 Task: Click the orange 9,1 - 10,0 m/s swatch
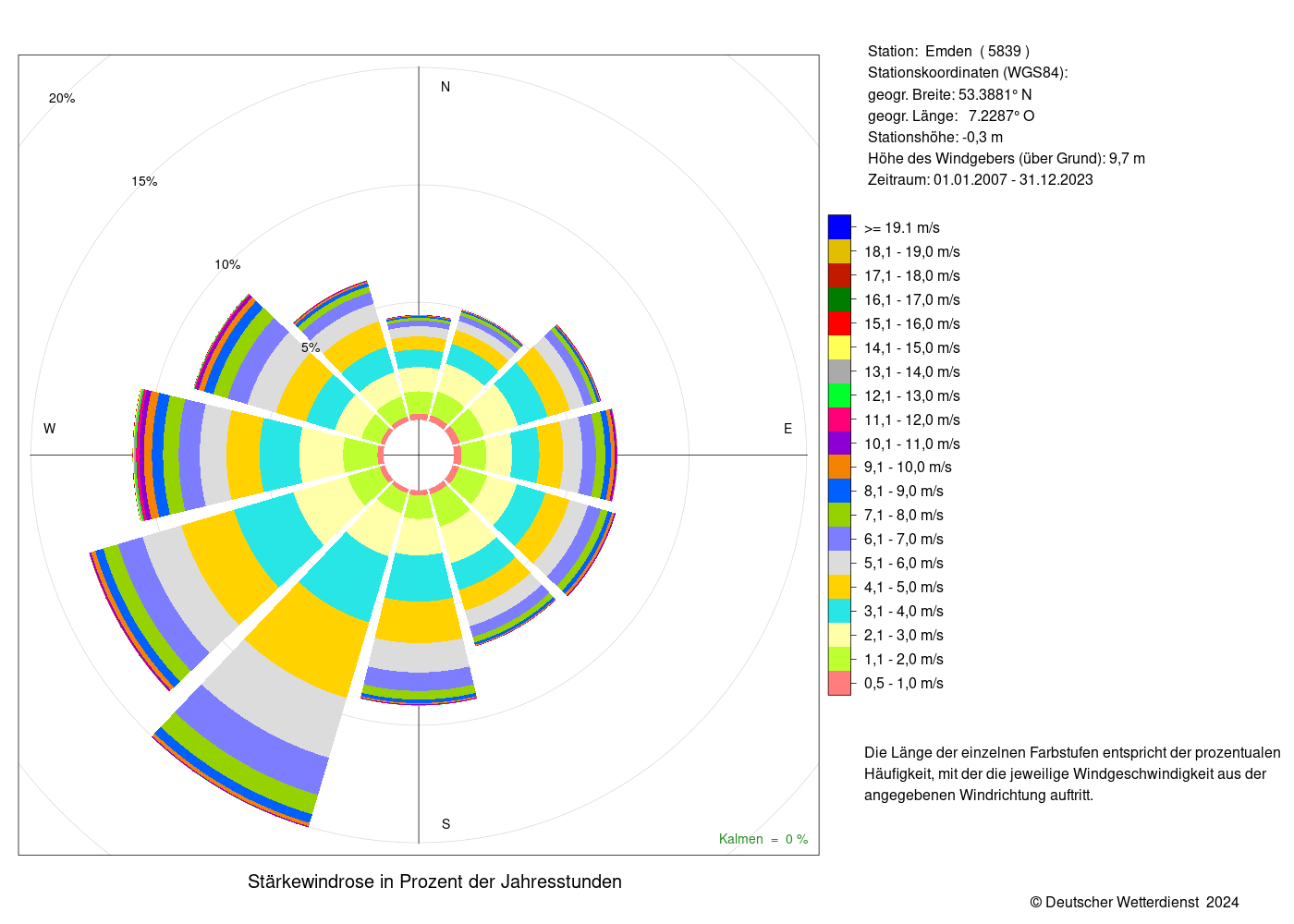click(839, 467)
